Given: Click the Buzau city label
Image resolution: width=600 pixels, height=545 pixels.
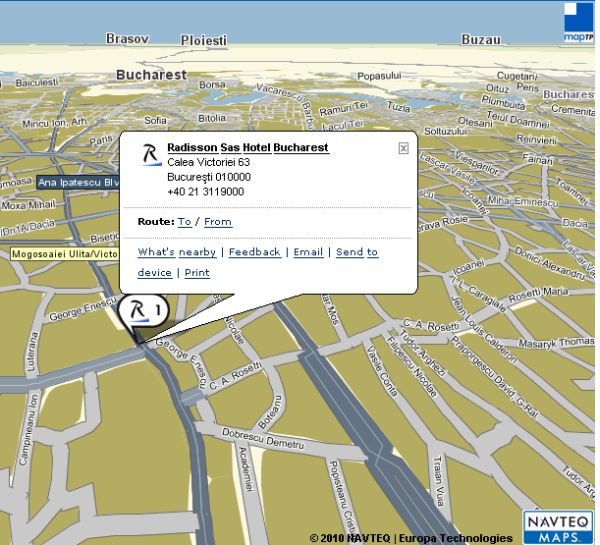Looking at the screenshot, I should point(481,39).
